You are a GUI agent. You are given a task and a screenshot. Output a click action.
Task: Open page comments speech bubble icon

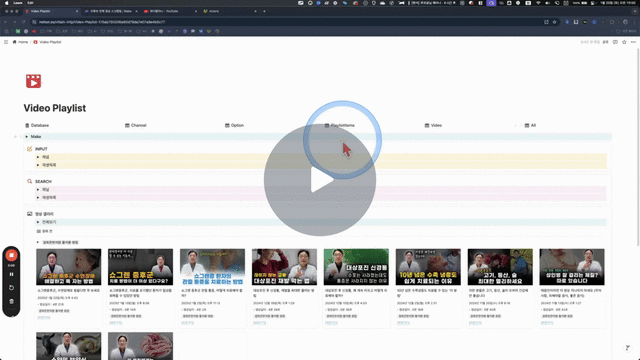615,42
